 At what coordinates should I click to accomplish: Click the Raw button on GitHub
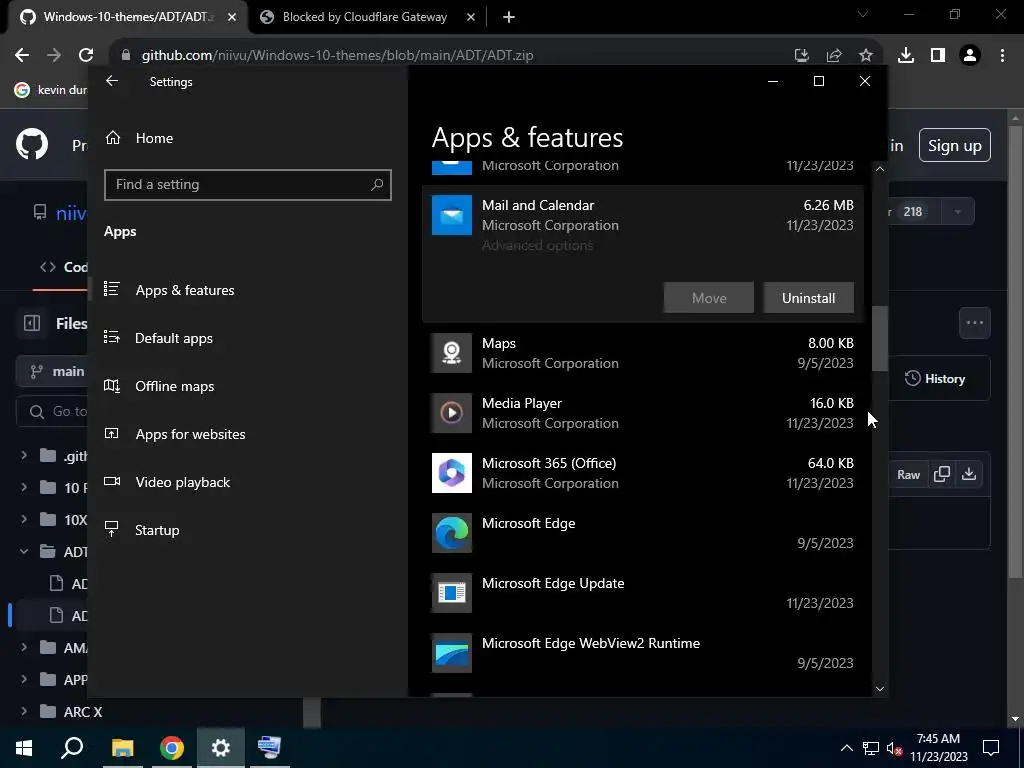(908, 475)
